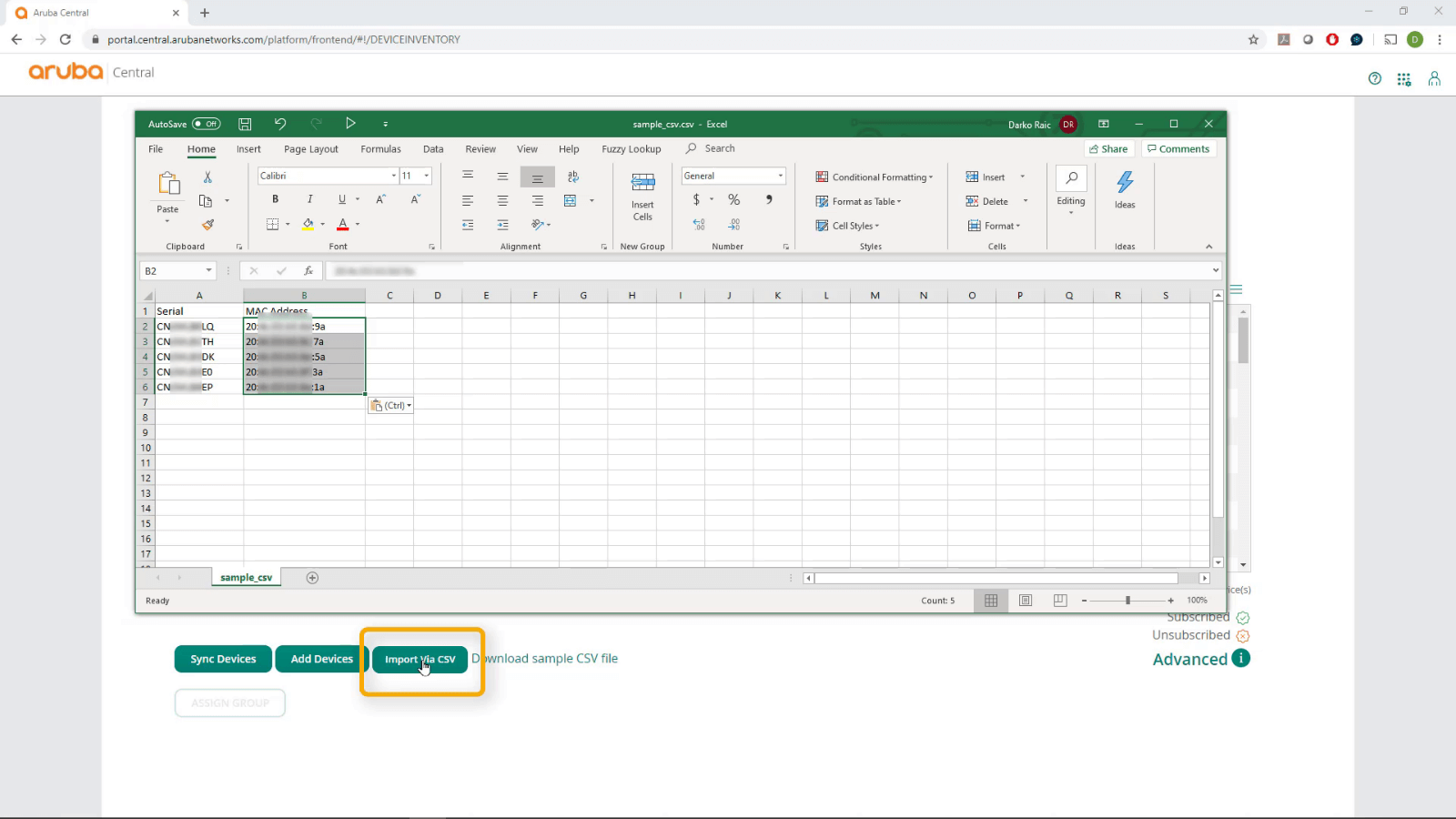
Task: Switch to Page Break Preview in status bar
Action: pos(1060,601)
